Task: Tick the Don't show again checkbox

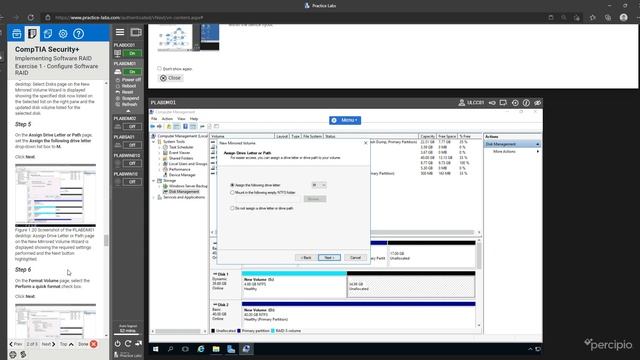Action: click(160, 69)
